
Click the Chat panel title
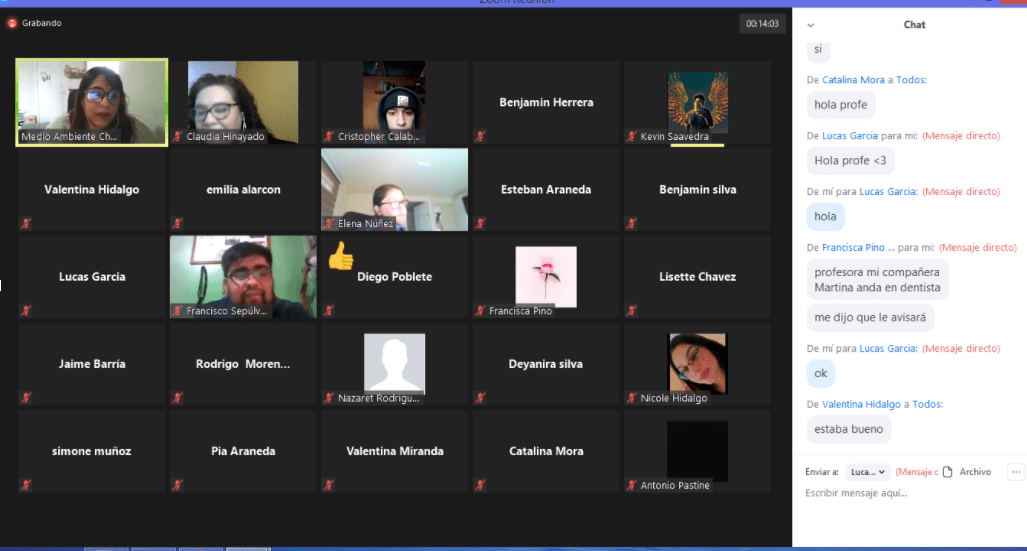pyautogui.click(x=914, y=25)
